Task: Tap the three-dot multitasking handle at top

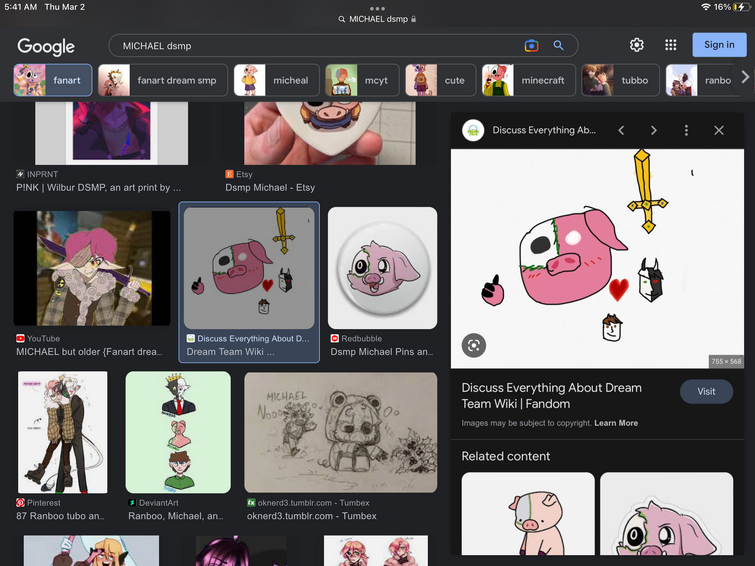Action: 378,8
